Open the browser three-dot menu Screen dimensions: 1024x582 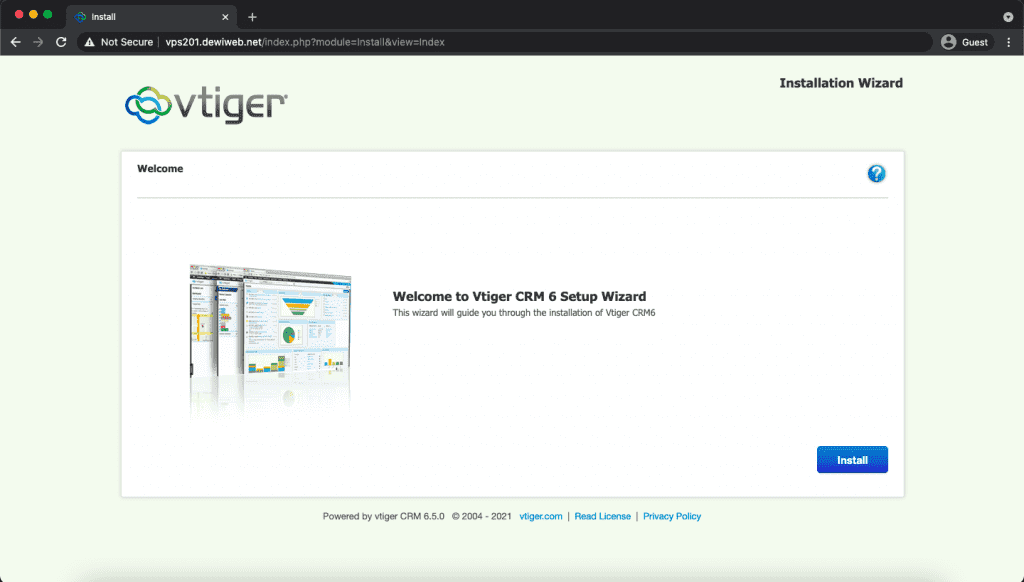[1008, 42]
